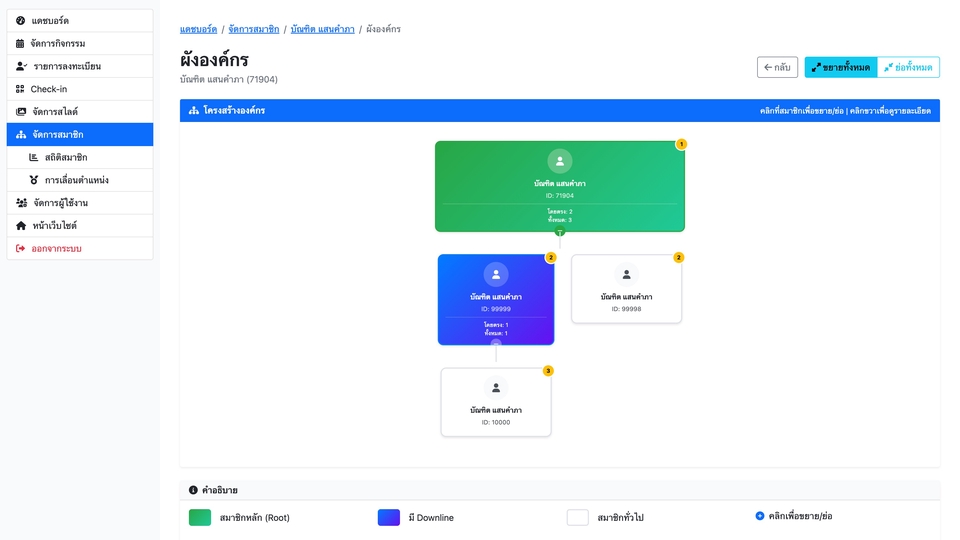Expand all nodes with ขยายทั้งหมด button
Image resolution: width=960 pixels, height=540 pixels.
click(840, 67)
